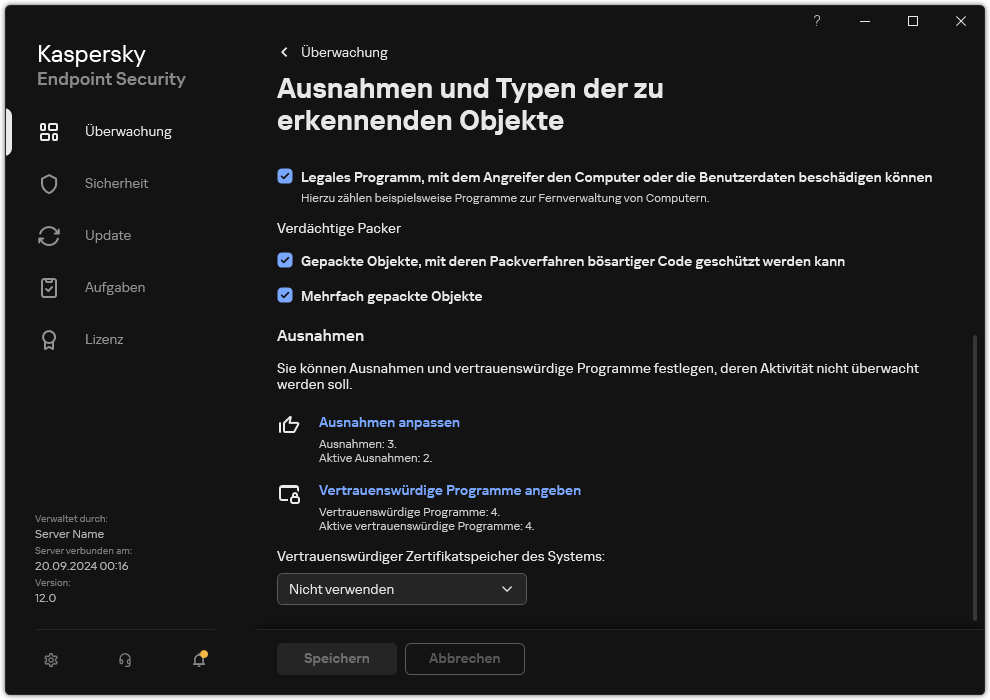
Task: Toggle the Mehrfach gepackte Objekte checkbox
Action: (x=283, y=296)
